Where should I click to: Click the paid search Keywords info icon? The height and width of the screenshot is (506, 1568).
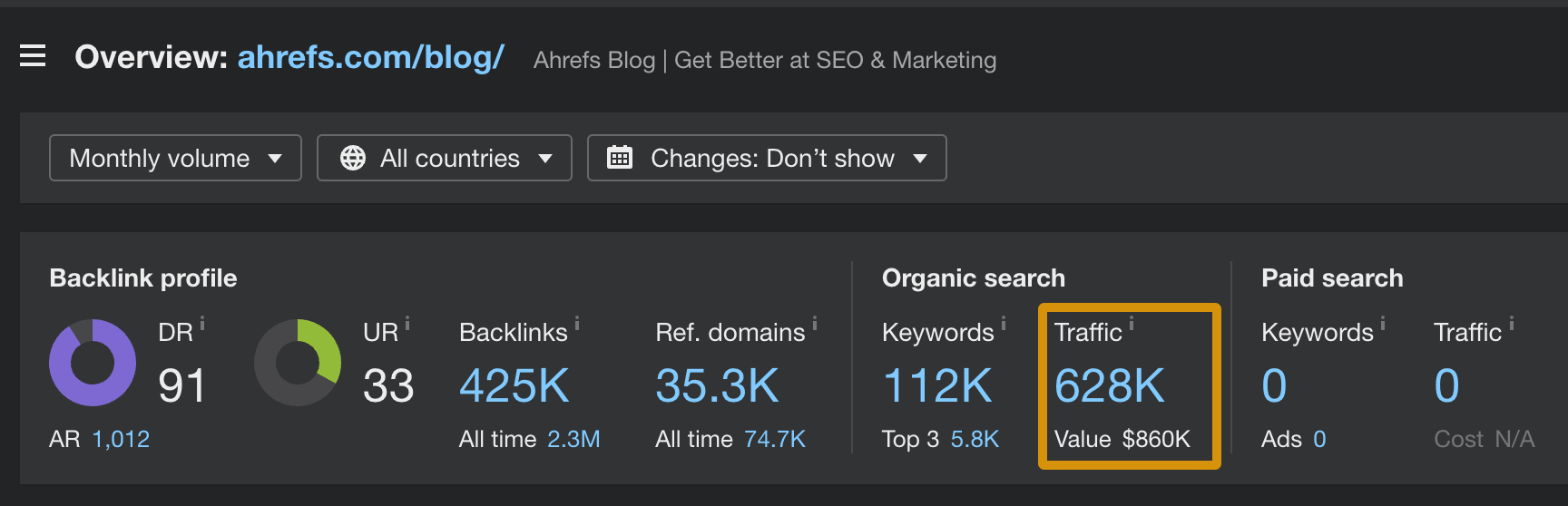click(x=1383, y=323)
